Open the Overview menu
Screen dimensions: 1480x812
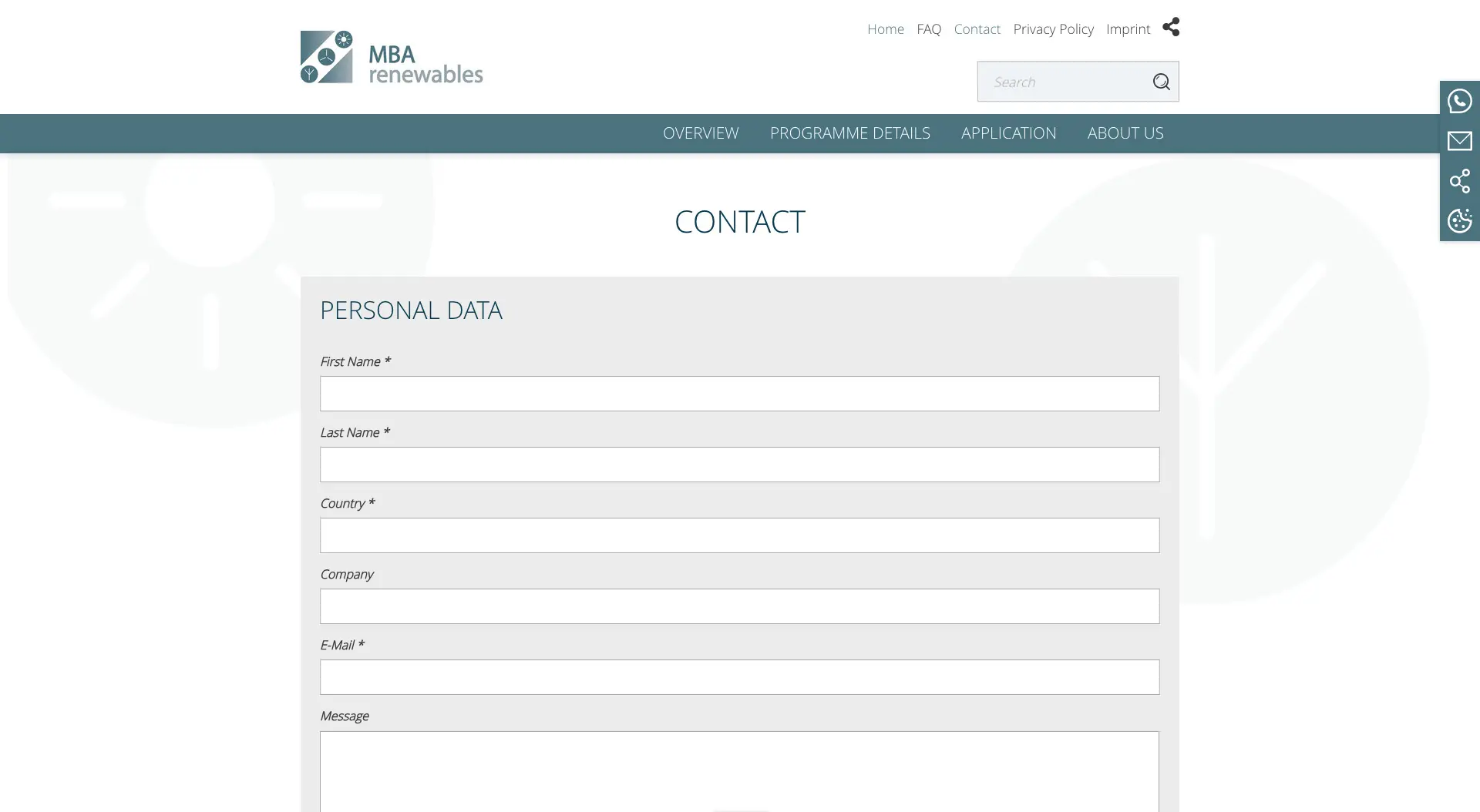[701, 133]
